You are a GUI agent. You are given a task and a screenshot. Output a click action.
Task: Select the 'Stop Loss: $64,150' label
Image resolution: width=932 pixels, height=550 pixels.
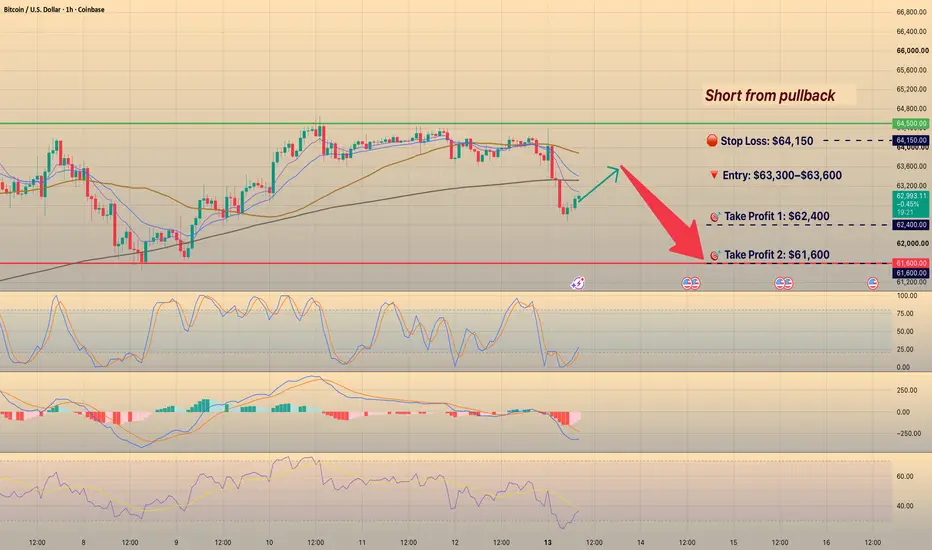point(767,141)
